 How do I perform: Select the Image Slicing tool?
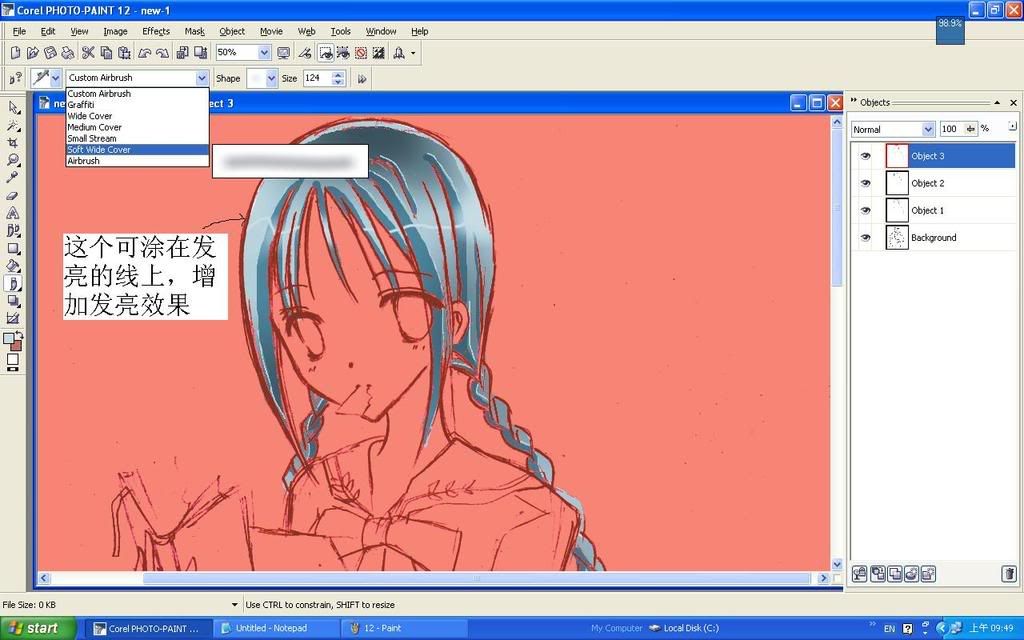coord(13,319)
